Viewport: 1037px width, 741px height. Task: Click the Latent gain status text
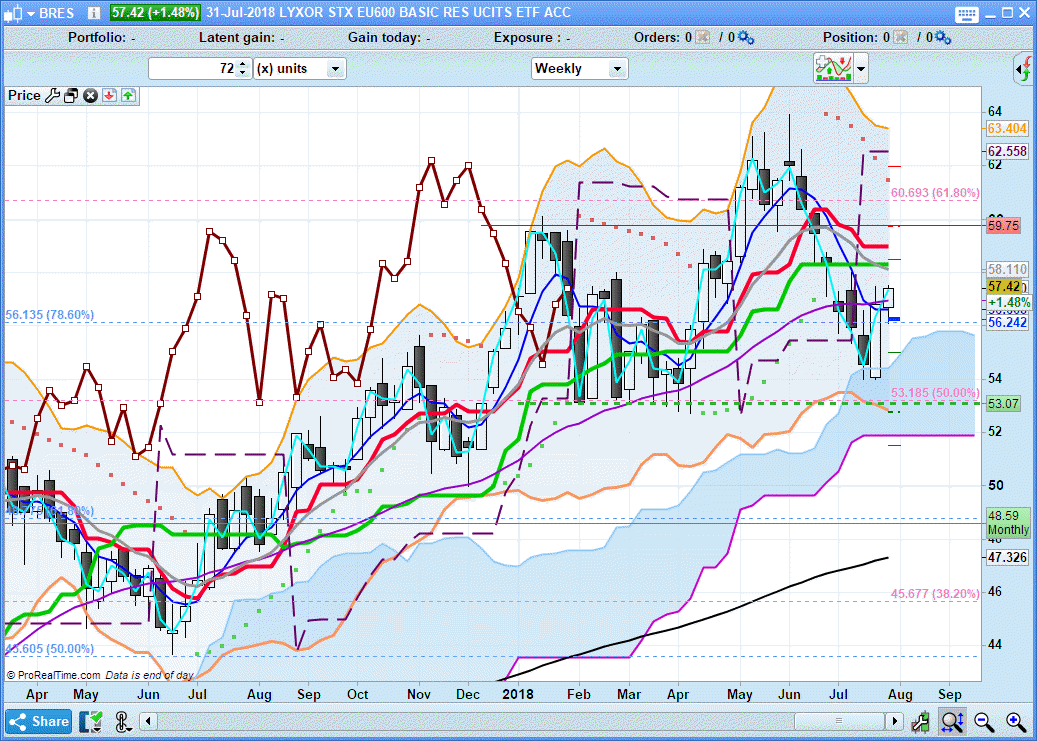(x=241, y=38)
